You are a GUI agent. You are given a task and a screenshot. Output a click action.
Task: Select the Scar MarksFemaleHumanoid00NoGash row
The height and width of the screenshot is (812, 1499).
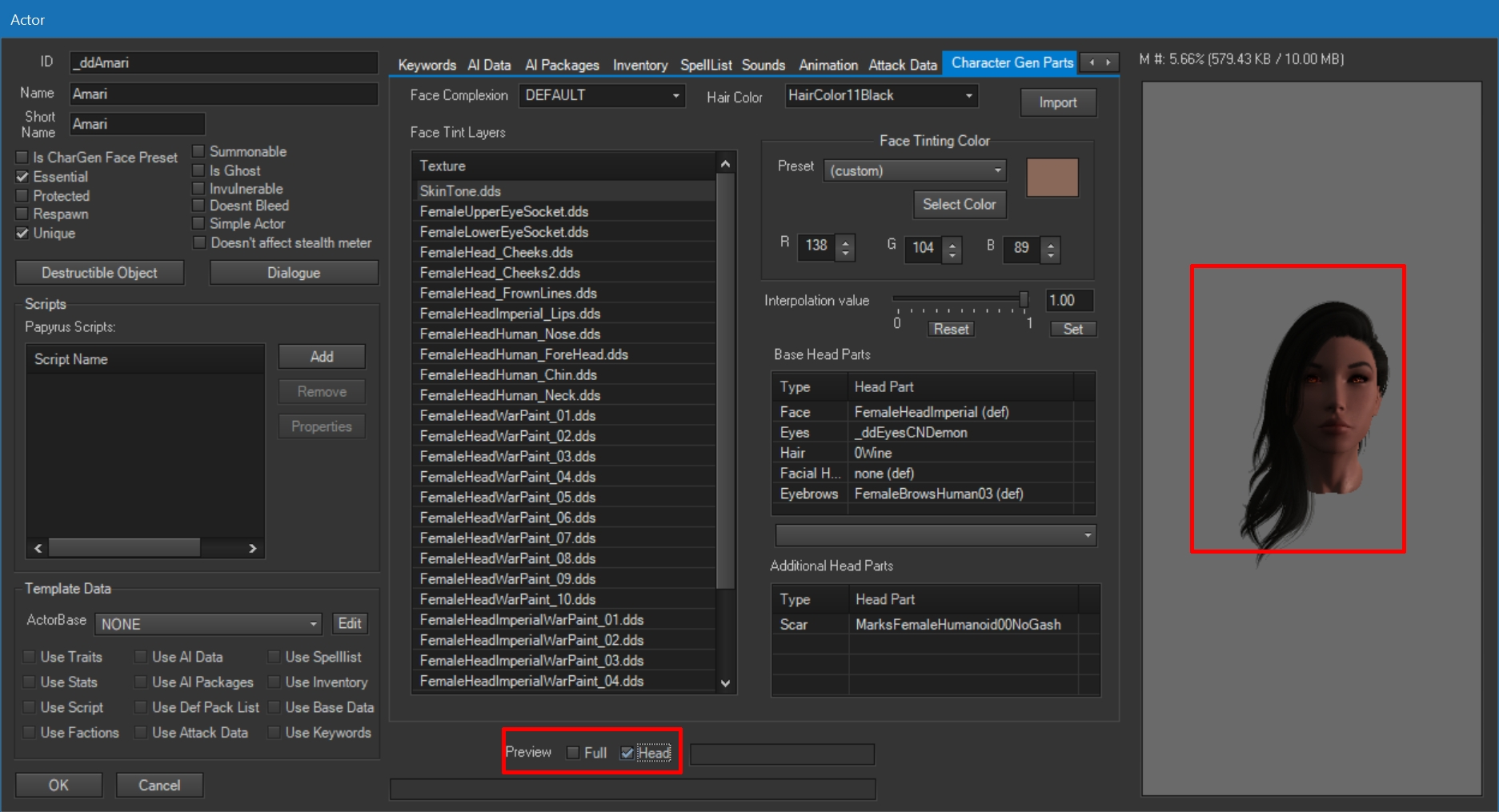pyautogui.click(x=935, y=625)
